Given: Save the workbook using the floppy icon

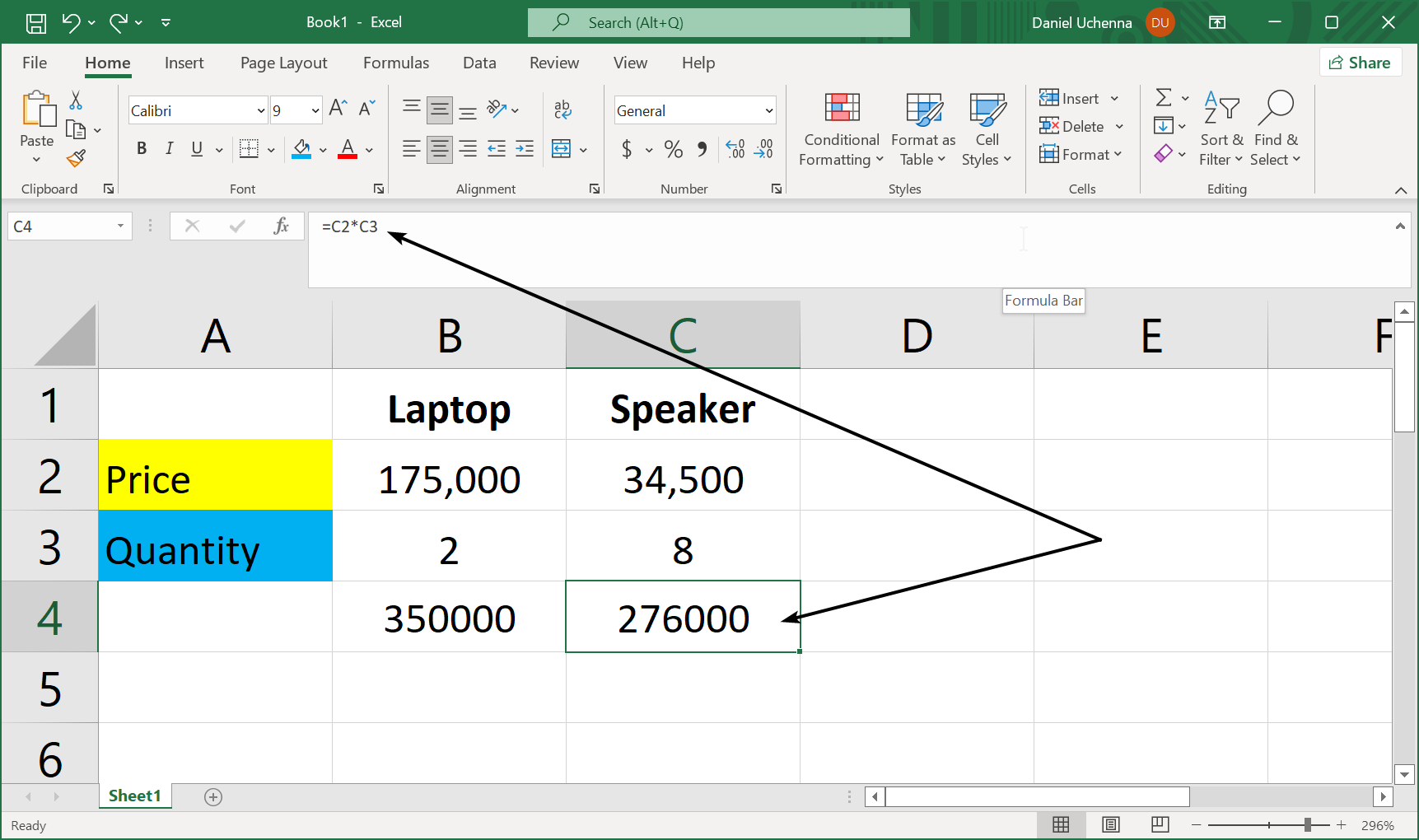Looking at the screenshot, I should point(35,23).
